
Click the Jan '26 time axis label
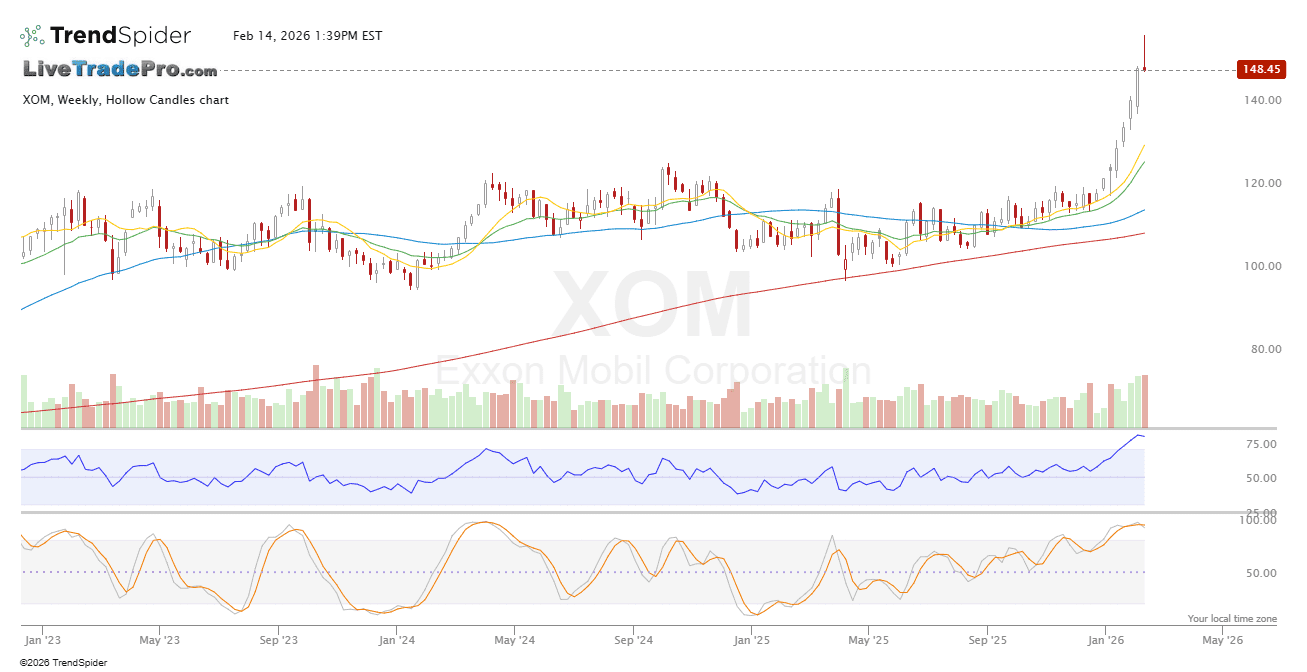point(1105,639)
